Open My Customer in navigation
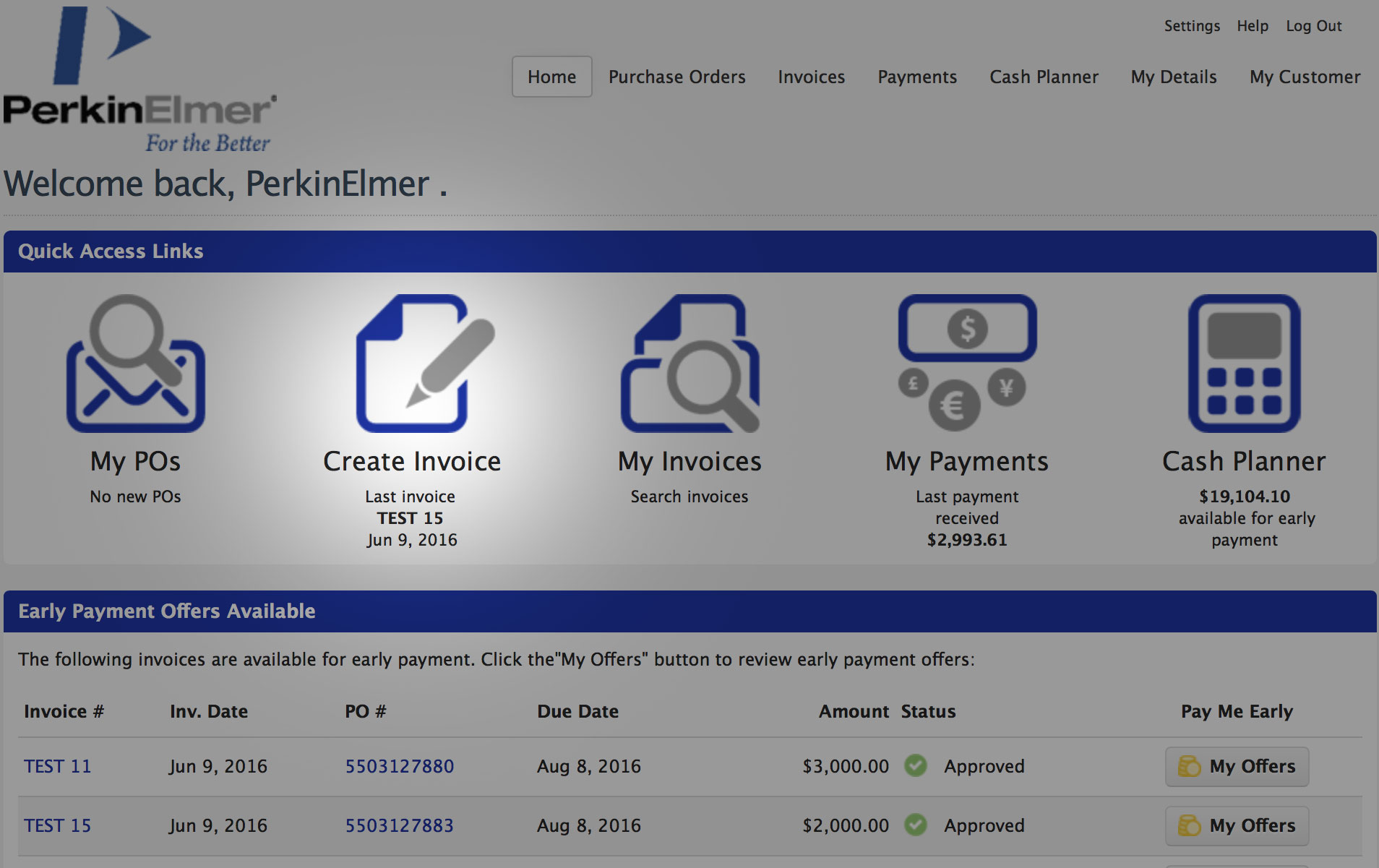The width and height of the screenshot is (1379, 868). 1305,77
